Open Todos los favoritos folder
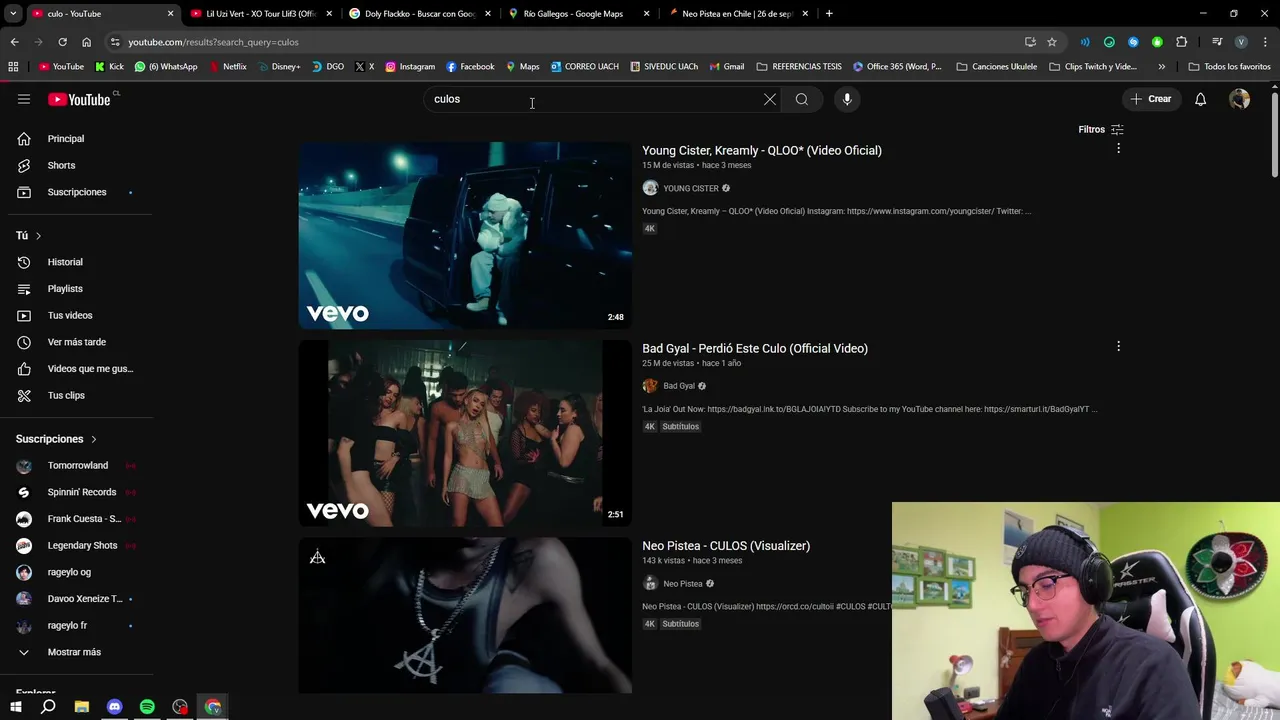The width and height of the screenshot is (1280, 720). click(1229, 67)
